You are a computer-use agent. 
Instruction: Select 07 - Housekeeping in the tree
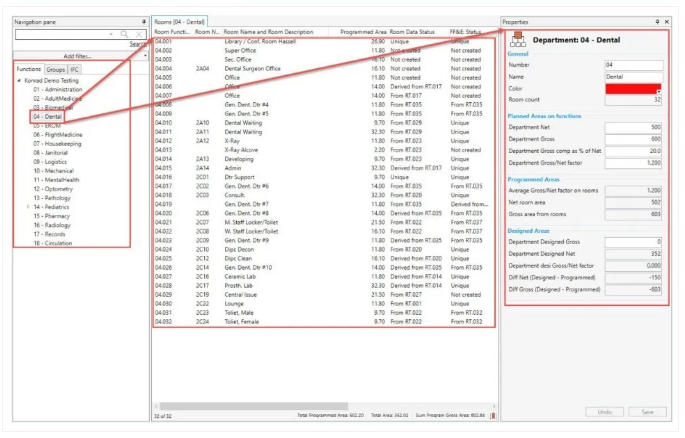57,144
